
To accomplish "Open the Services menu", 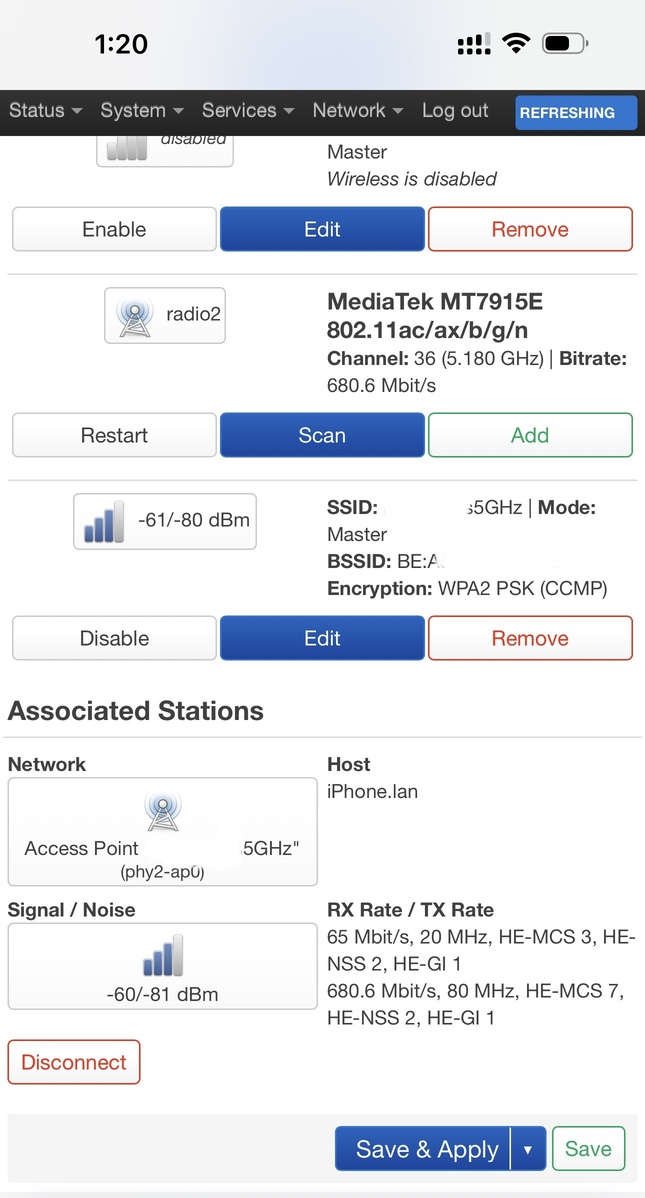I will coord(248,110).
